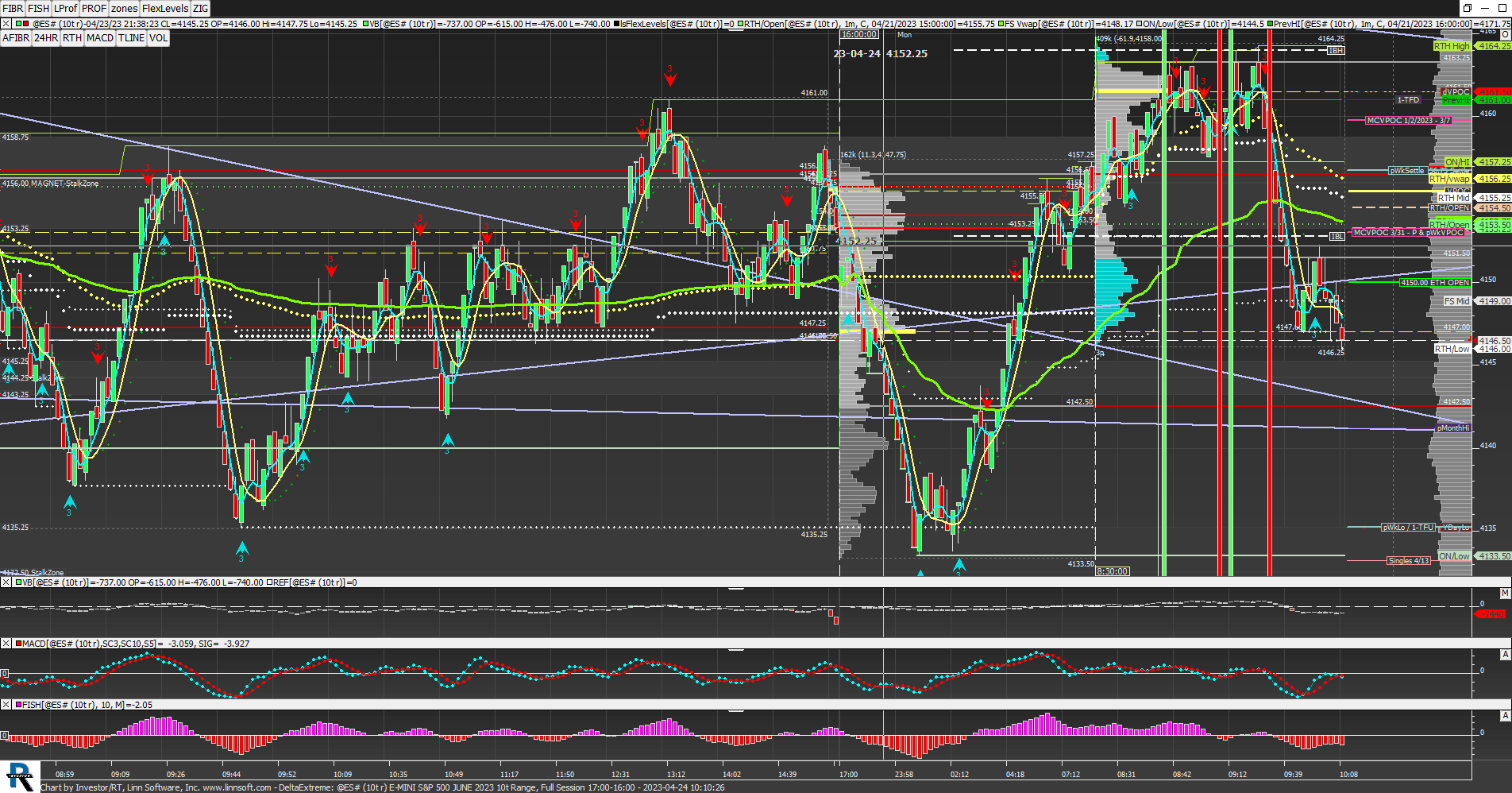This screenshot has height=793, width=1512.
Task: Click the pWkLo / 1-TFU label
Action: [x=1408, y=528]
